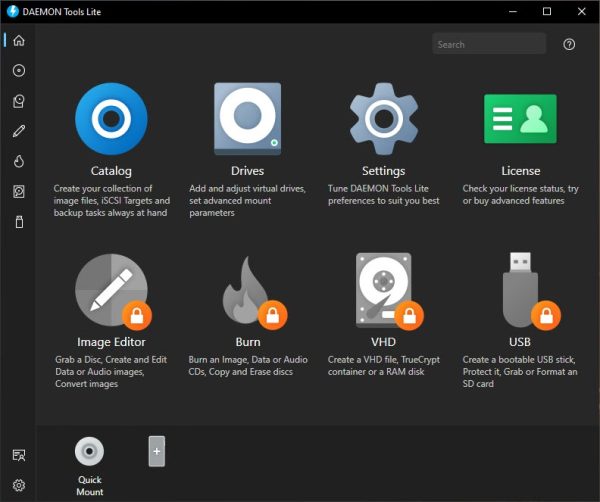The image size is (600, 502).
Task: Open the large Settings gear tile
Action: [383, 119]
